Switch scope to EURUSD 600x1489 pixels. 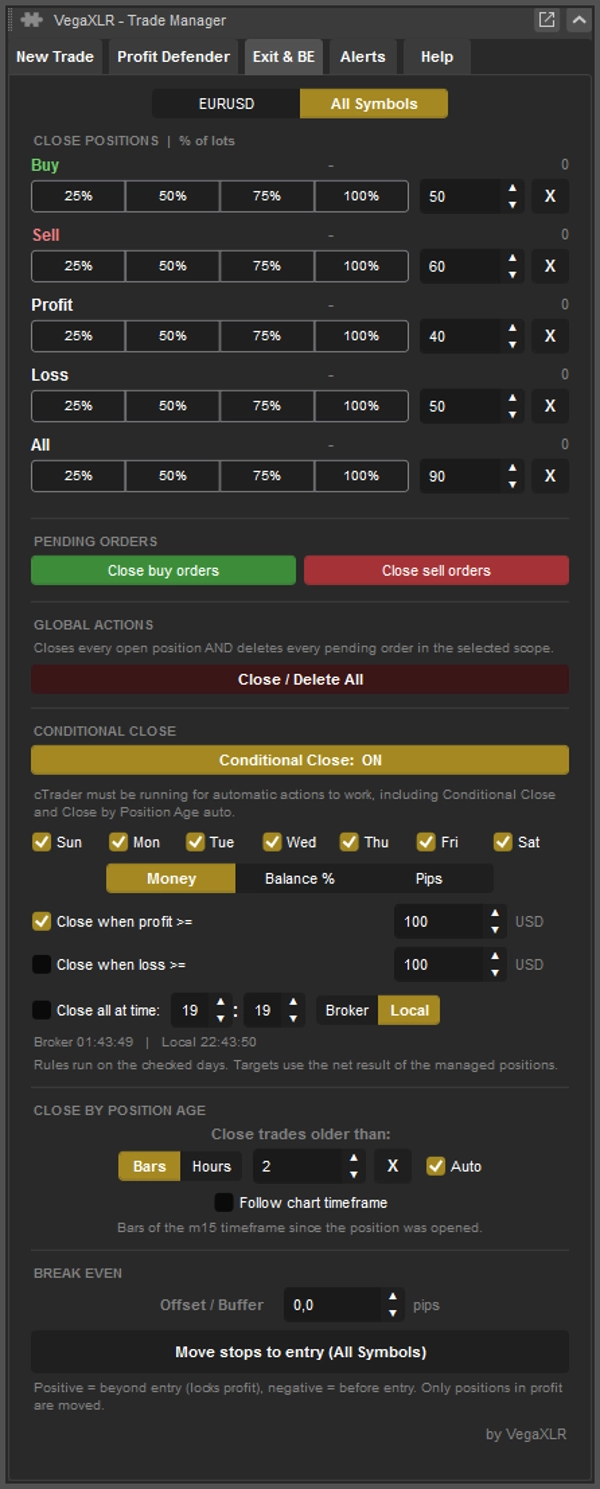[x=226, y=104]
